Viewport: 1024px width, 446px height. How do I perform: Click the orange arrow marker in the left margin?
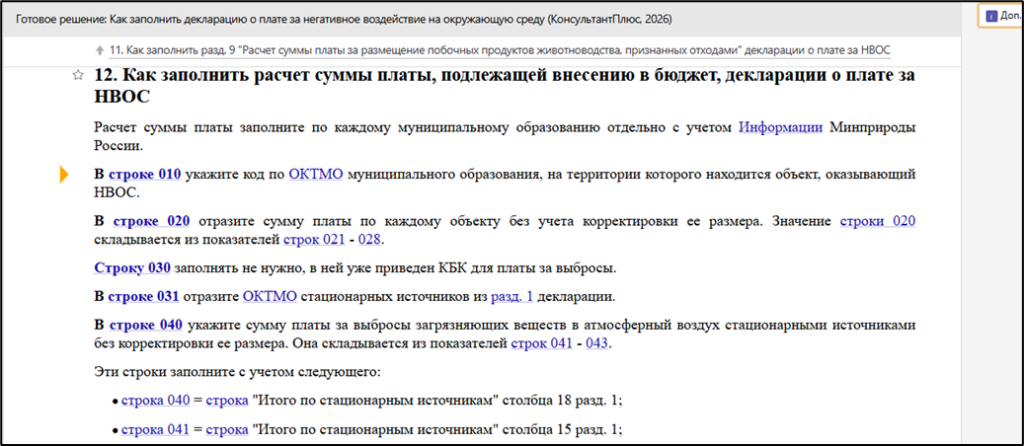[x=64, y=174]
